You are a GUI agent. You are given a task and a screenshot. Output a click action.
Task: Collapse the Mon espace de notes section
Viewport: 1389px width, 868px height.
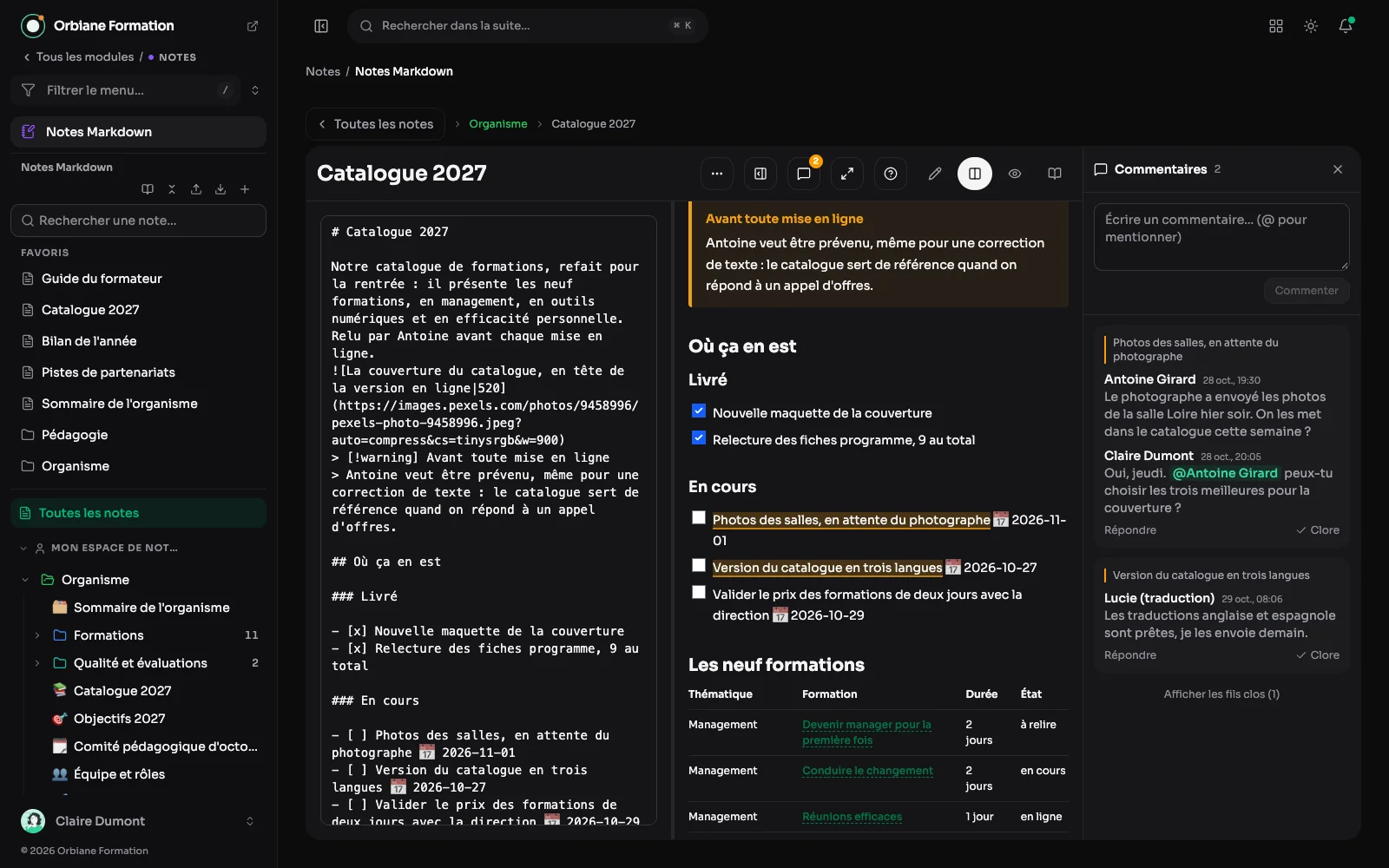pyautogui.click(x=23, y=548)
